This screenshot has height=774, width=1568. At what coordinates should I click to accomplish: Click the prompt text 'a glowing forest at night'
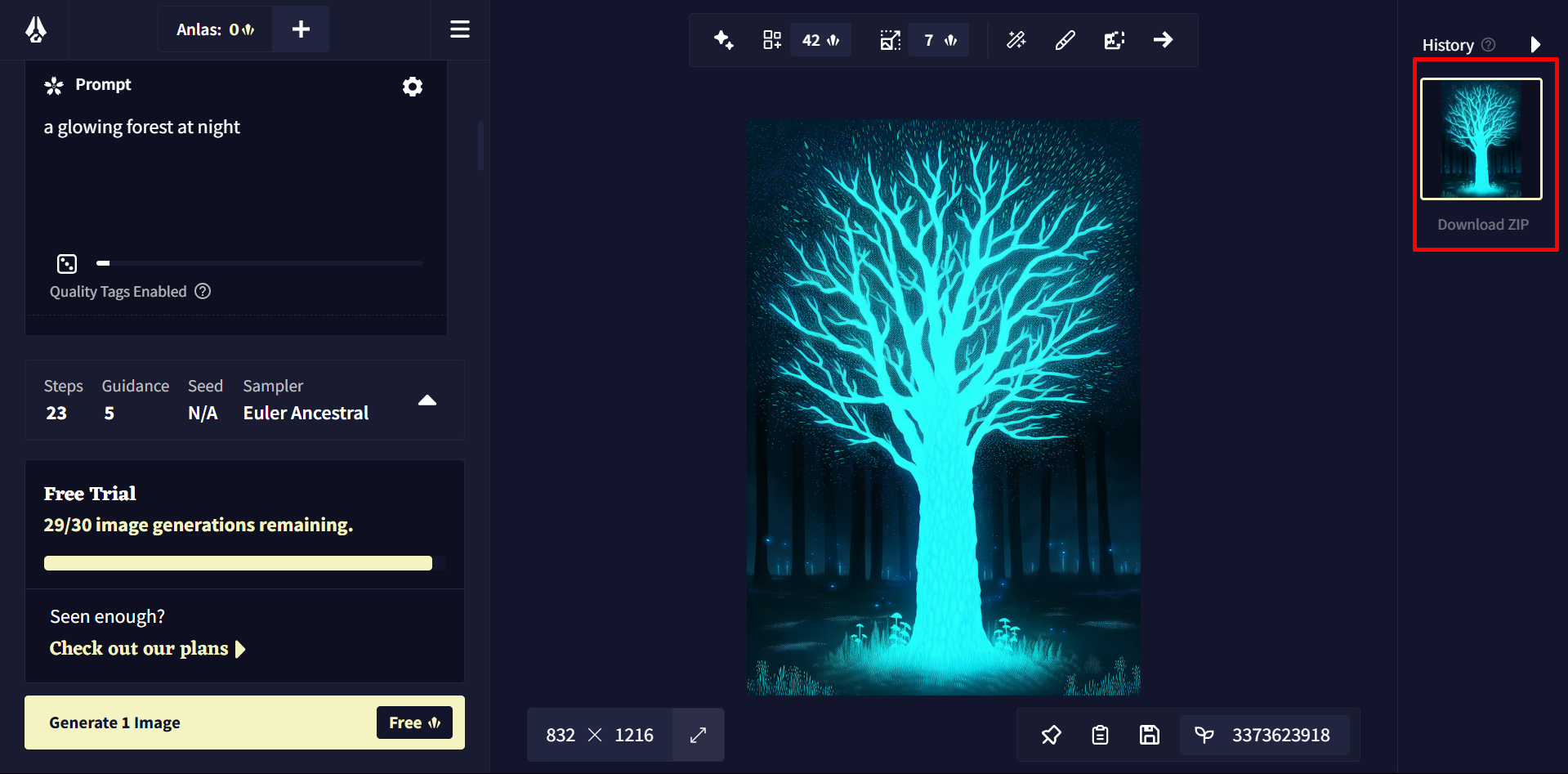click(142, 128)
